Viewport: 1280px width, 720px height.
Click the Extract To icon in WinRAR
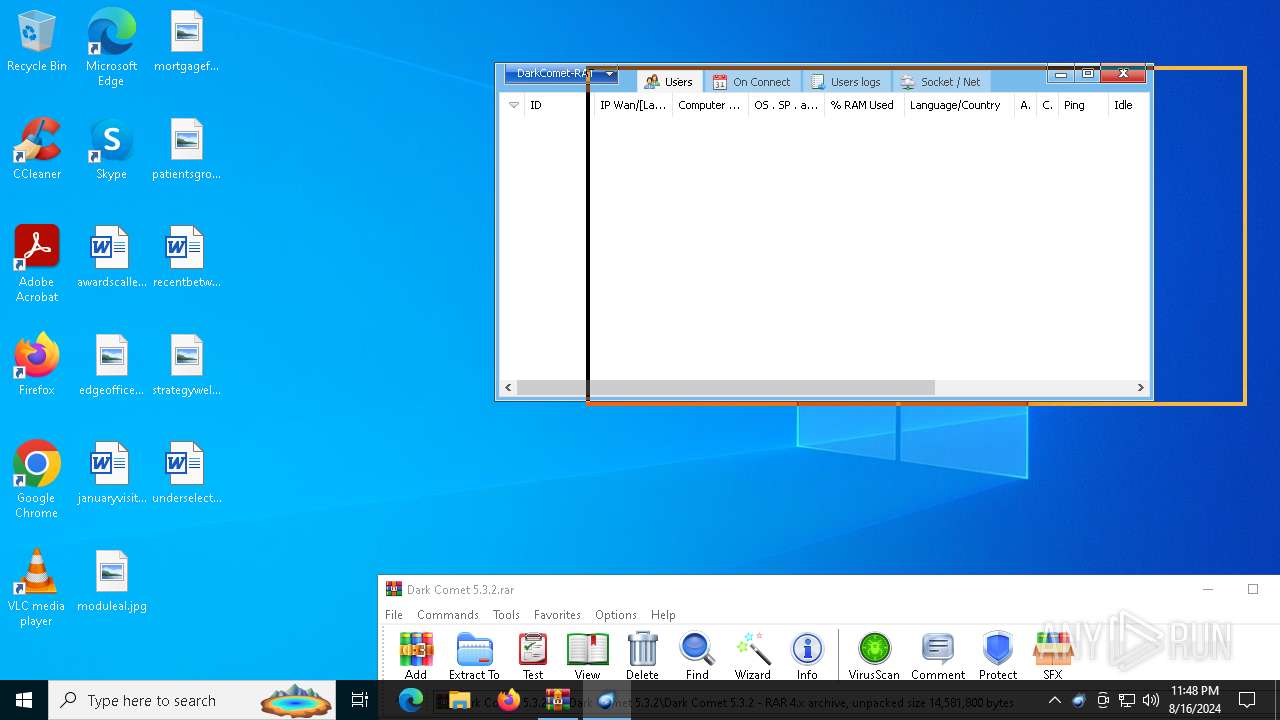click(x=474, y=656)
